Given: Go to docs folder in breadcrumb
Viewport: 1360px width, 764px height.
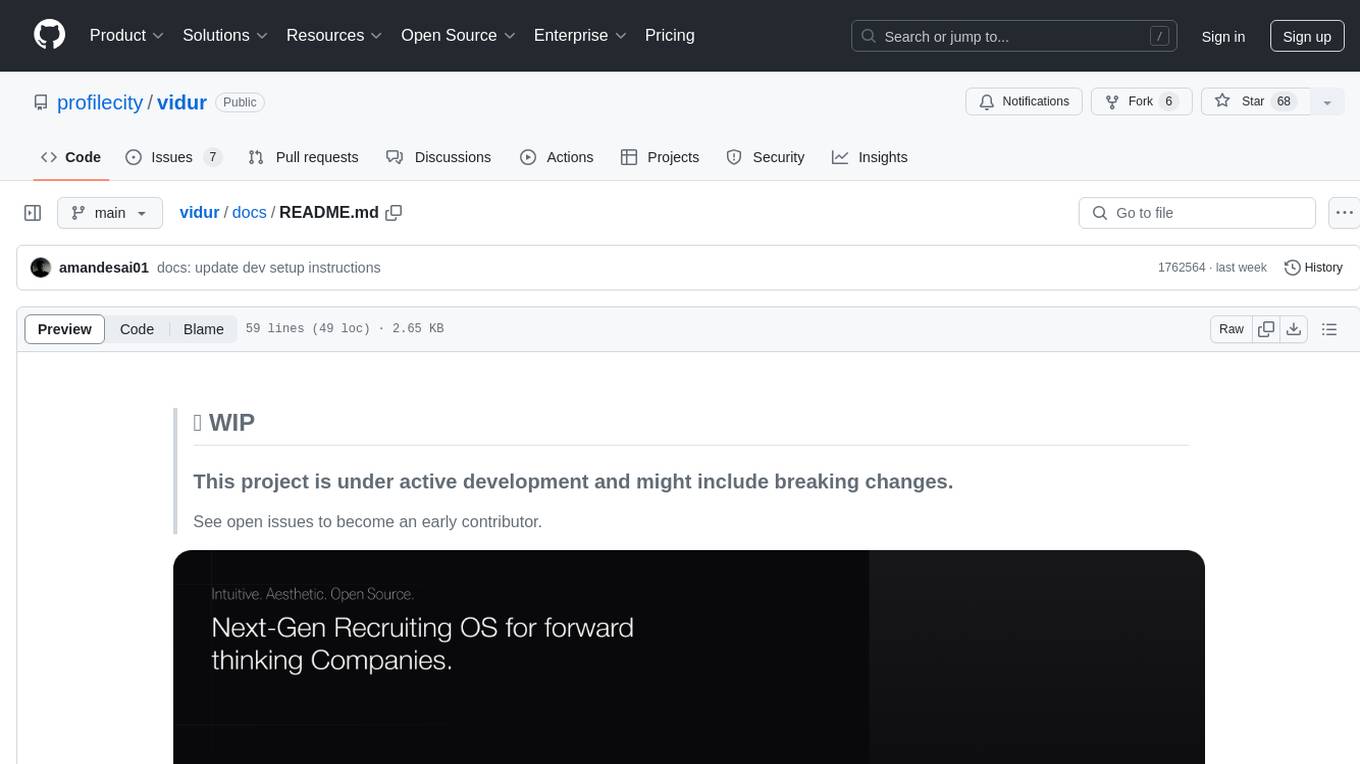Looking at the screenshot, I should coord(249,212).
